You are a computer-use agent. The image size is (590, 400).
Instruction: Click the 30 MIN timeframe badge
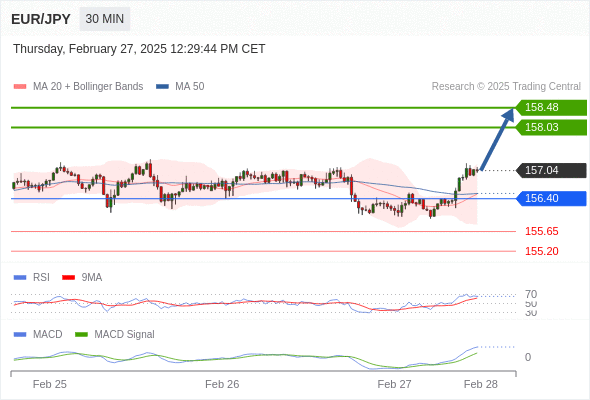[105, 19]
